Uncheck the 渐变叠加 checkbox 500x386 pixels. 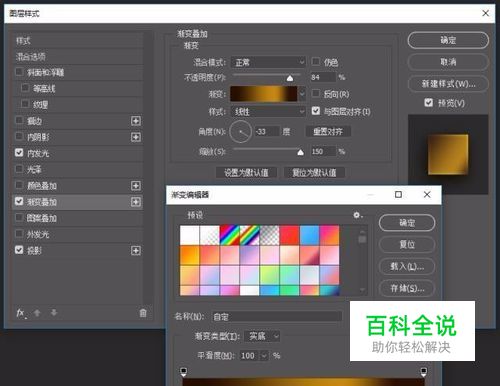(x=19, y=201)
